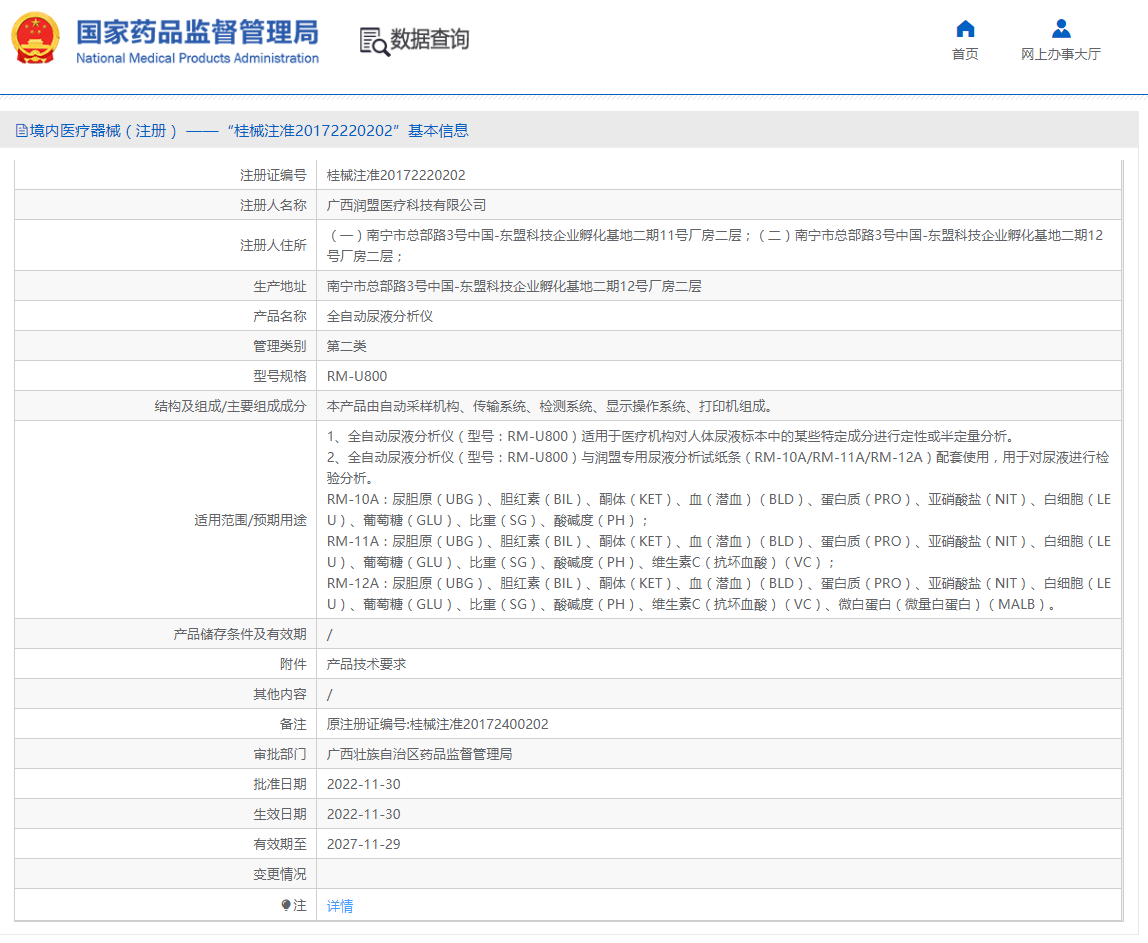
Task: Click the 注册人名称 label
Action: pyautogui.click(x=273, y=205)
